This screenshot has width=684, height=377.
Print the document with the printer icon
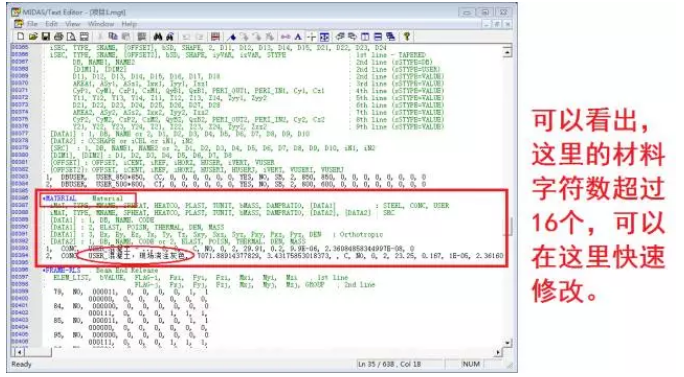click(x=58, y=37)
